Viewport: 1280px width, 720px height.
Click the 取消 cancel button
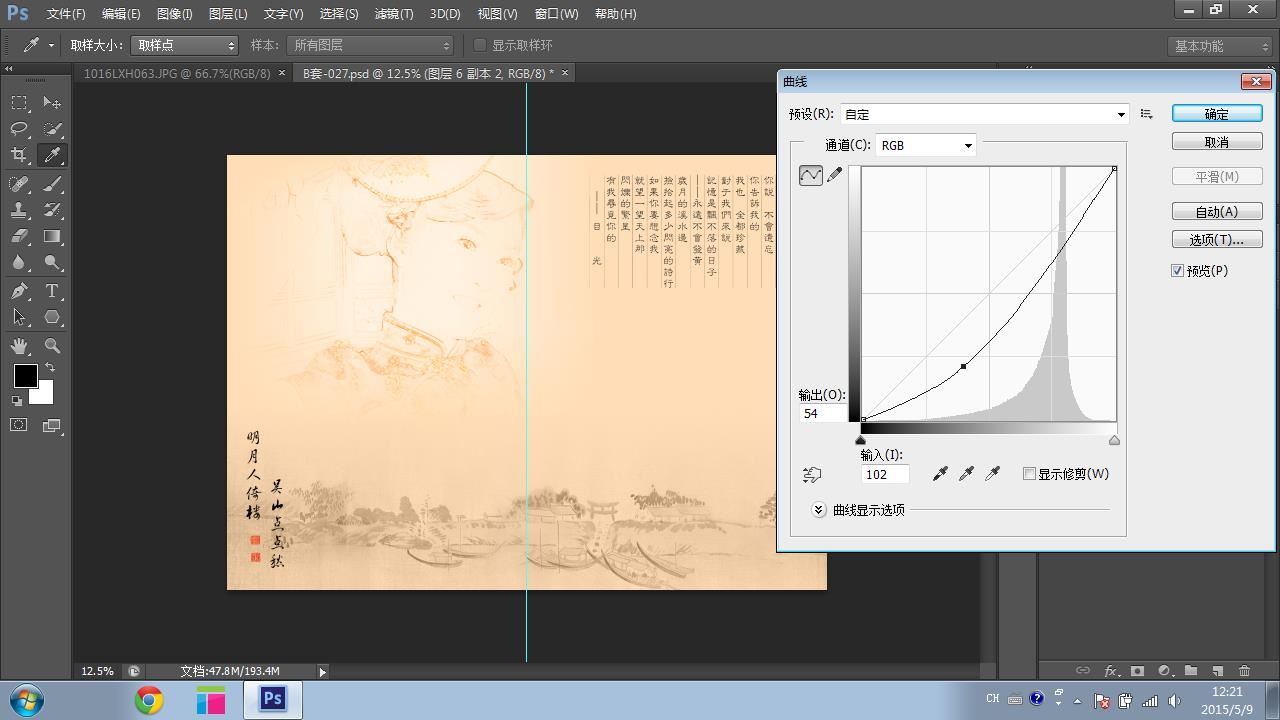tap(1217, 142)
